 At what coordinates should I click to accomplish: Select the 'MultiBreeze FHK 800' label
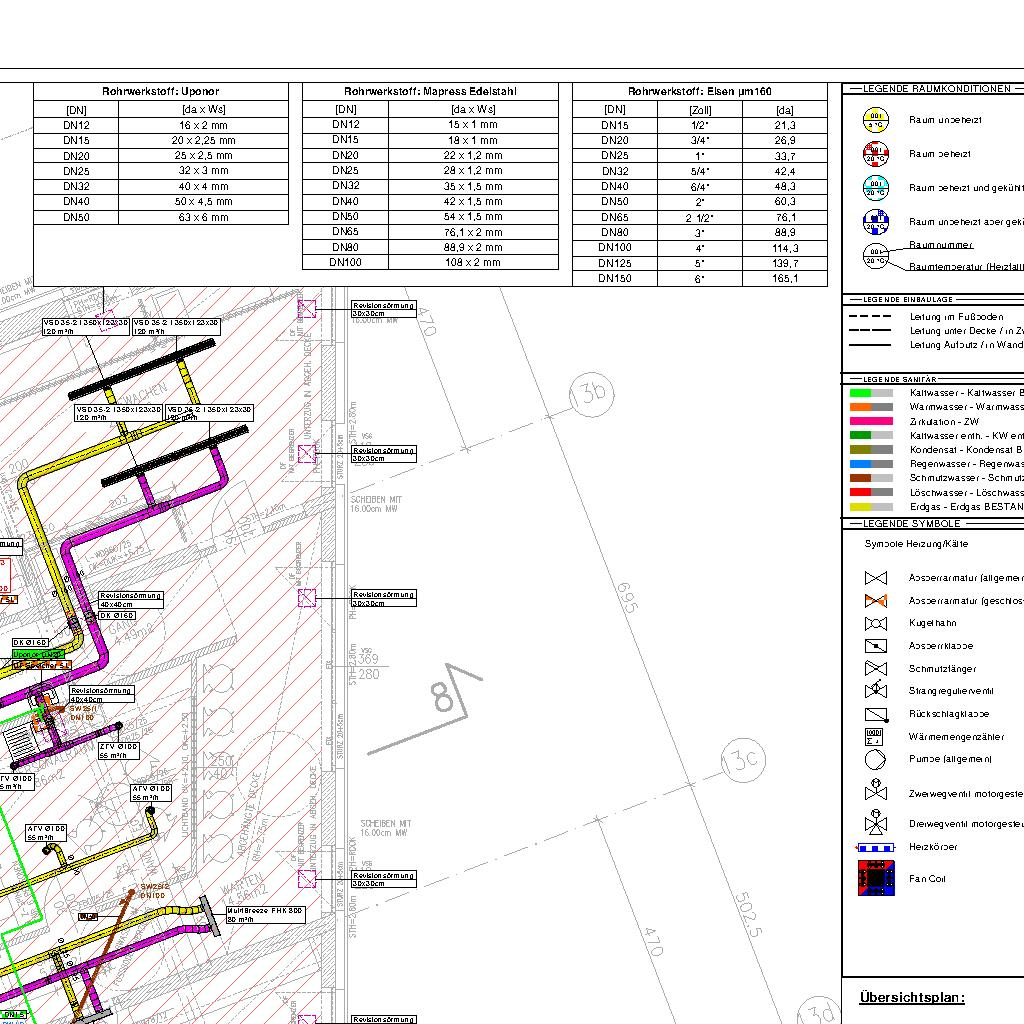(x=265, y=911)
